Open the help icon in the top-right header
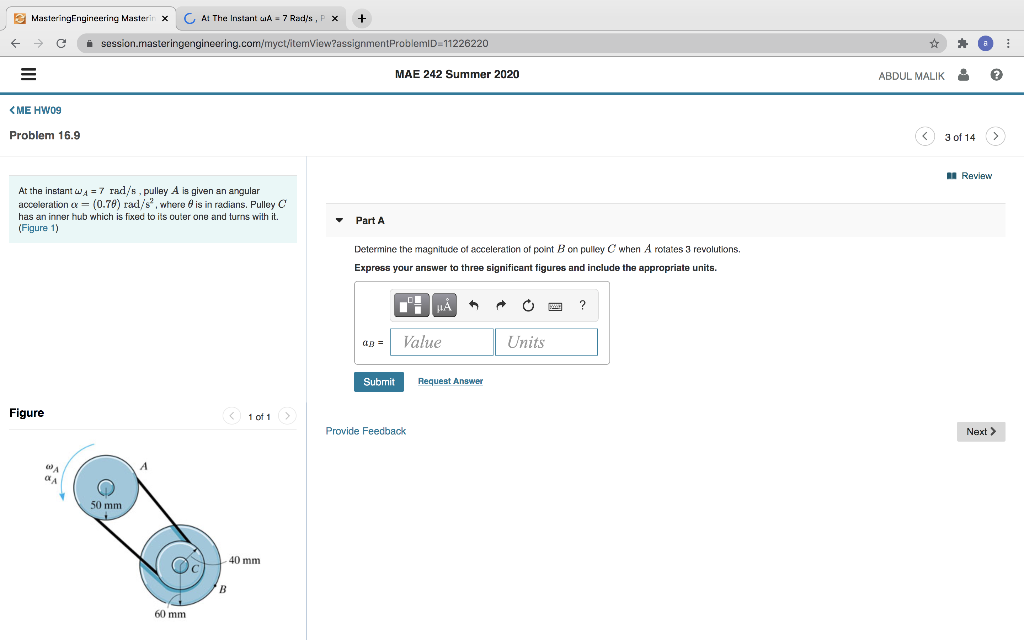Image resolution: width=1024 pixels, height=640 pixels. [x=996, y=74]
